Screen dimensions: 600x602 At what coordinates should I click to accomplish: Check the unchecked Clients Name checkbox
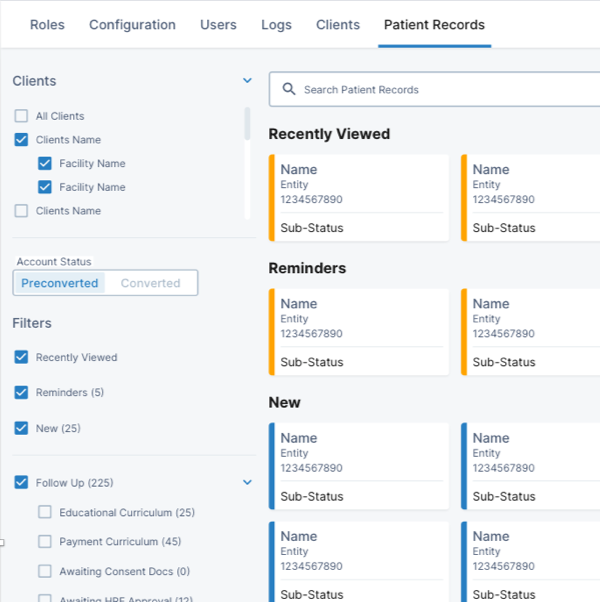21,211
